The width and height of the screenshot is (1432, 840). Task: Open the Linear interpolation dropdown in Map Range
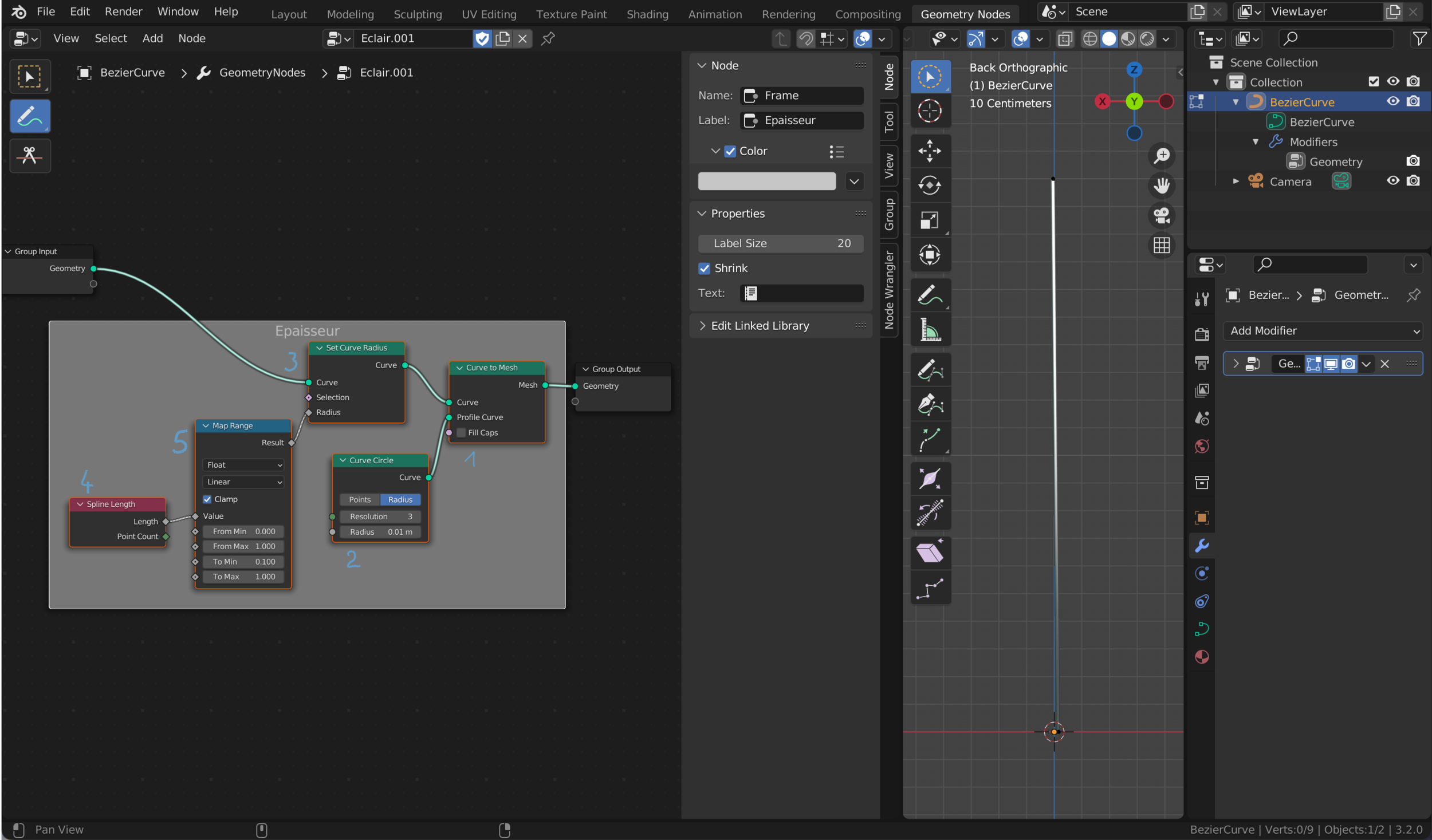pyautogui.click(x=244, y=482)
